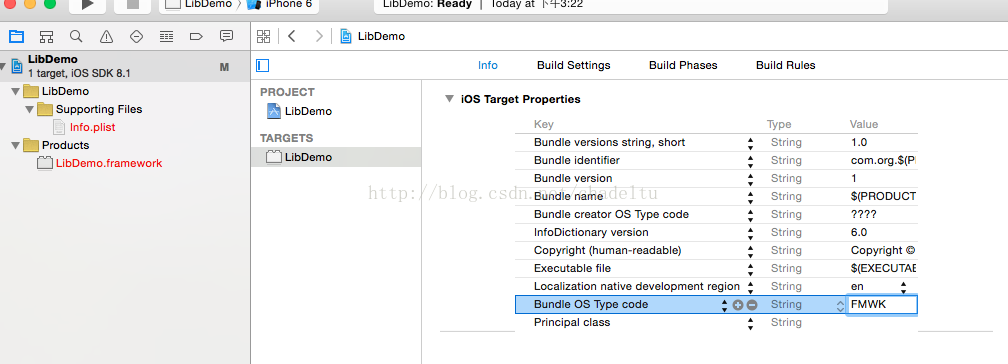Viewport: 1008px width, 364px height.
Task: Click the plus button on Bundle OS Type code row
Action: (738, 305)
